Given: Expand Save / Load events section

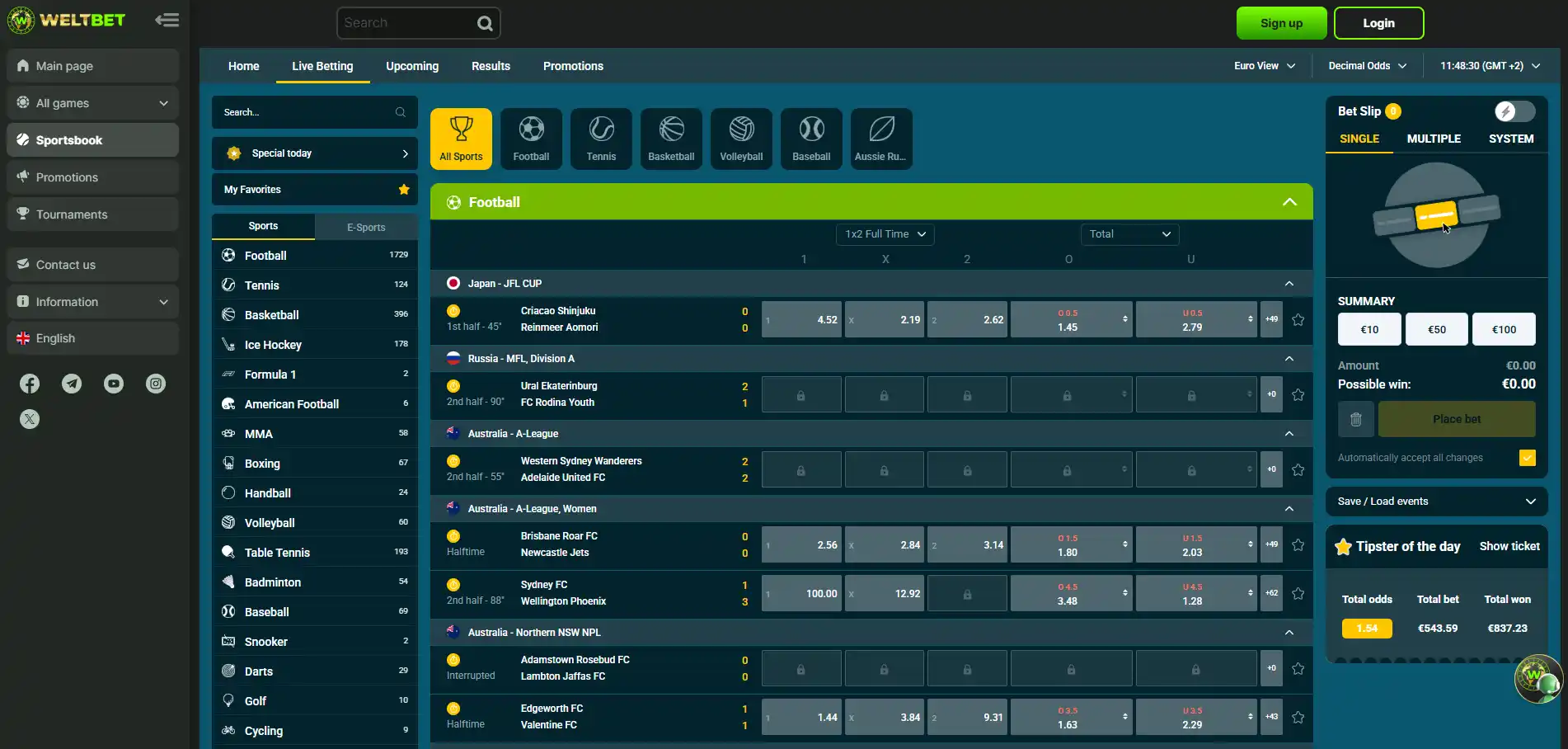Looking at the screenshot, I should click(x=1436, y=502).
